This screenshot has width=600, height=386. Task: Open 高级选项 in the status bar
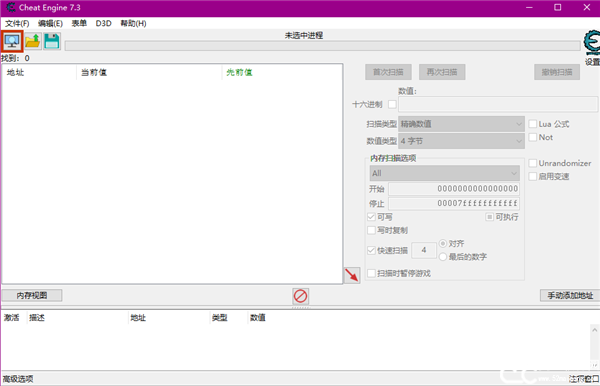coord(18,379)
